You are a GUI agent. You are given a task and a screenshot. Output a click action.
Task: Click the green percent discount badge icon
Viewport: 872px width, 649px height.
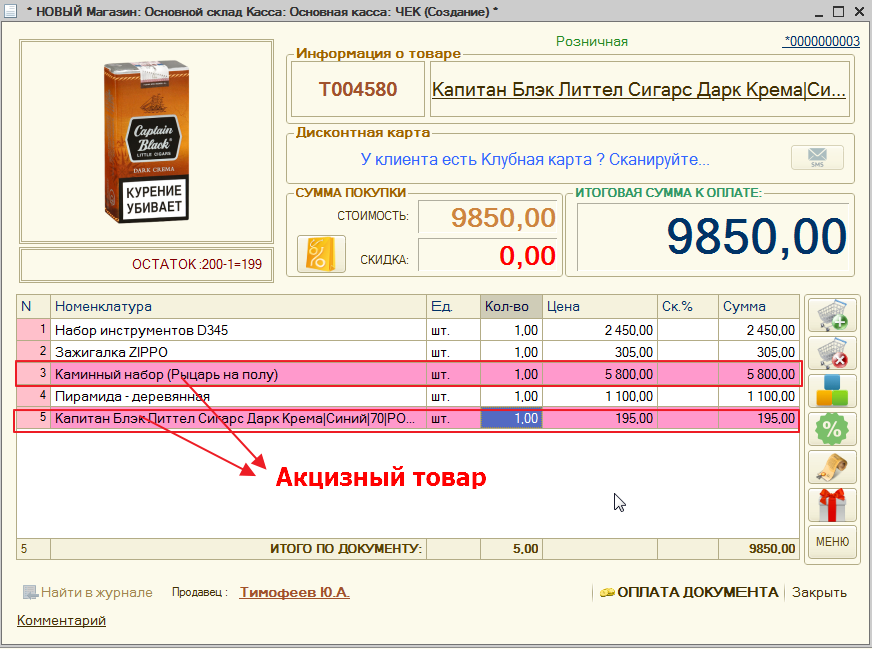(x=832, y=429)
